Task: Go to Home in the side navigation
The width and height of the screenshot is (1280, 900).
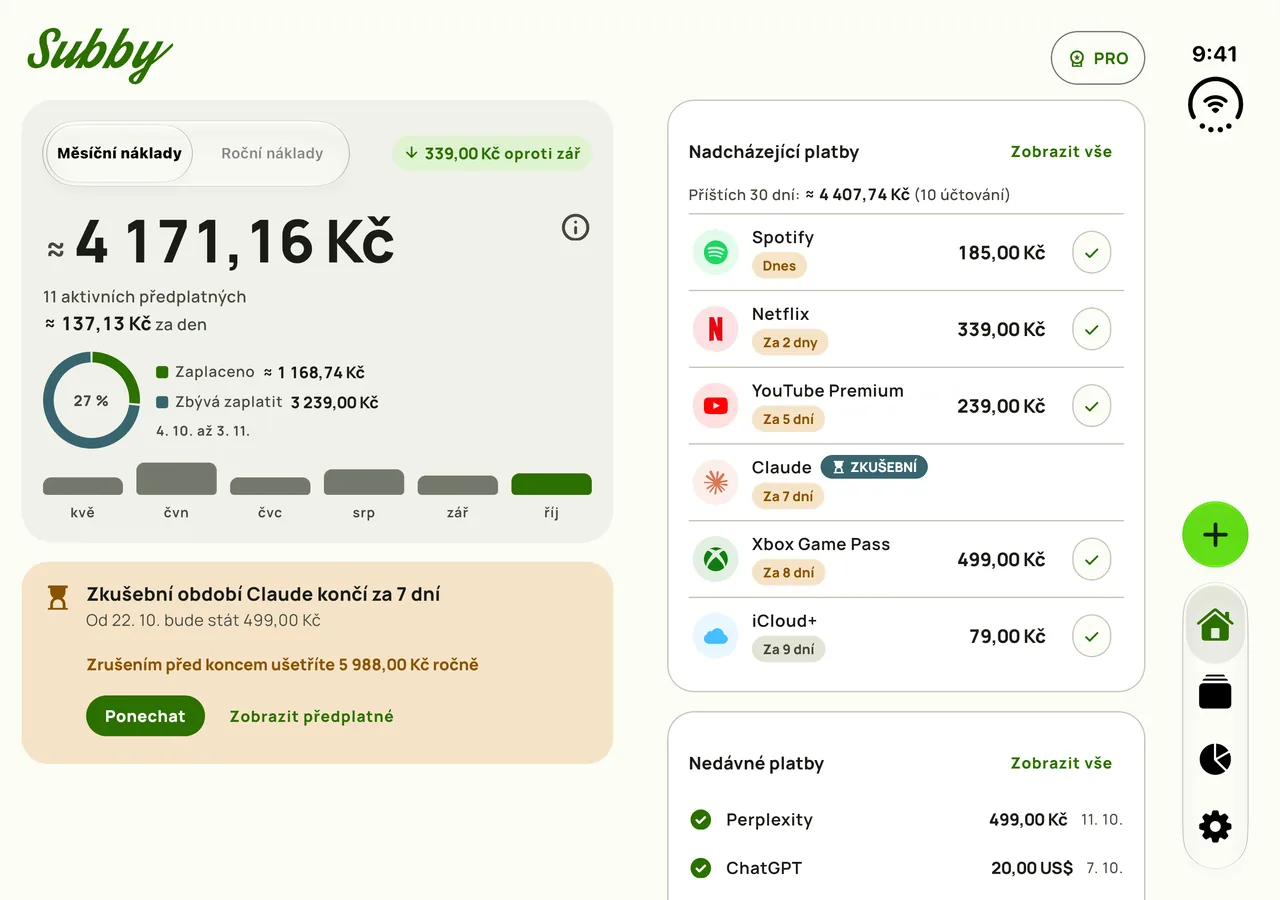Action: pos(1215,625)
